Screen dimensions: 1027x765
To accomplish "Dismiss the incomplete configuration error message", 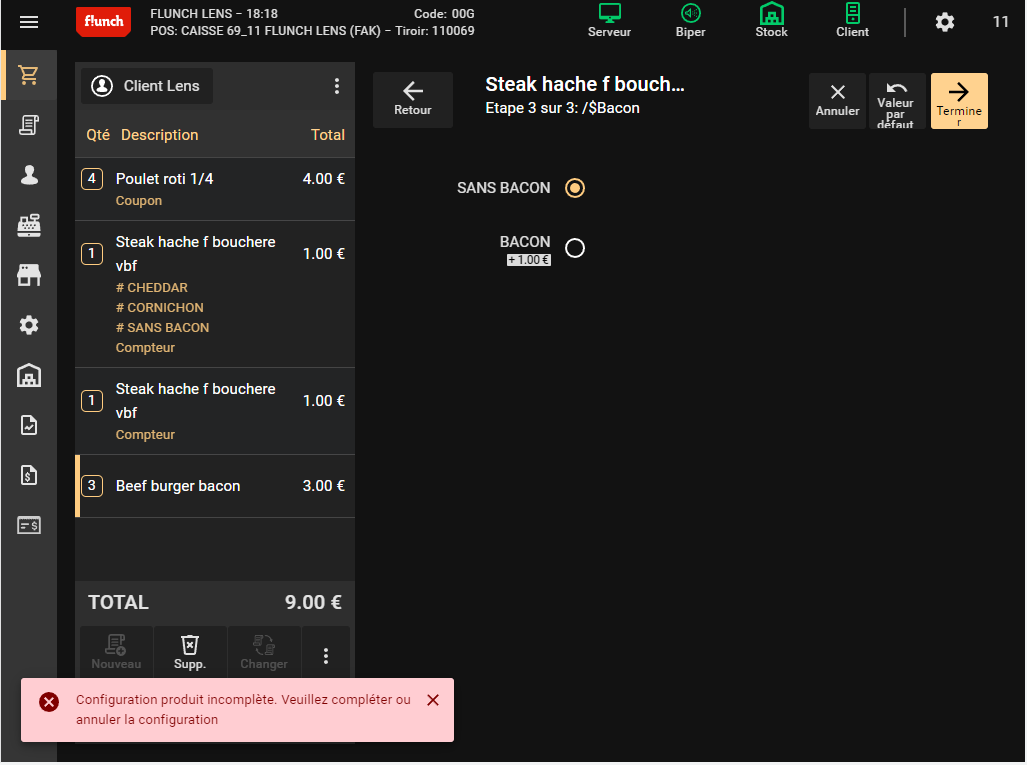I will pyautogui.click(x=433, y=700).
